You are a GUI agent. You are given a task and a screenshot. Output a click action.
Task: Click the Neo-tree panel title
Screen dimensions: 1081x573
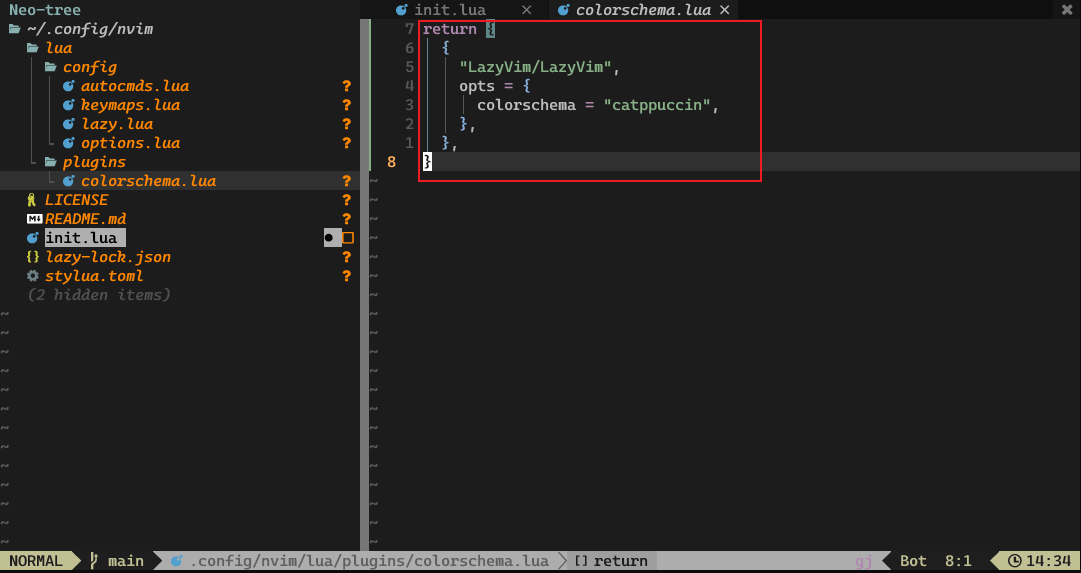tap(45, 10)
